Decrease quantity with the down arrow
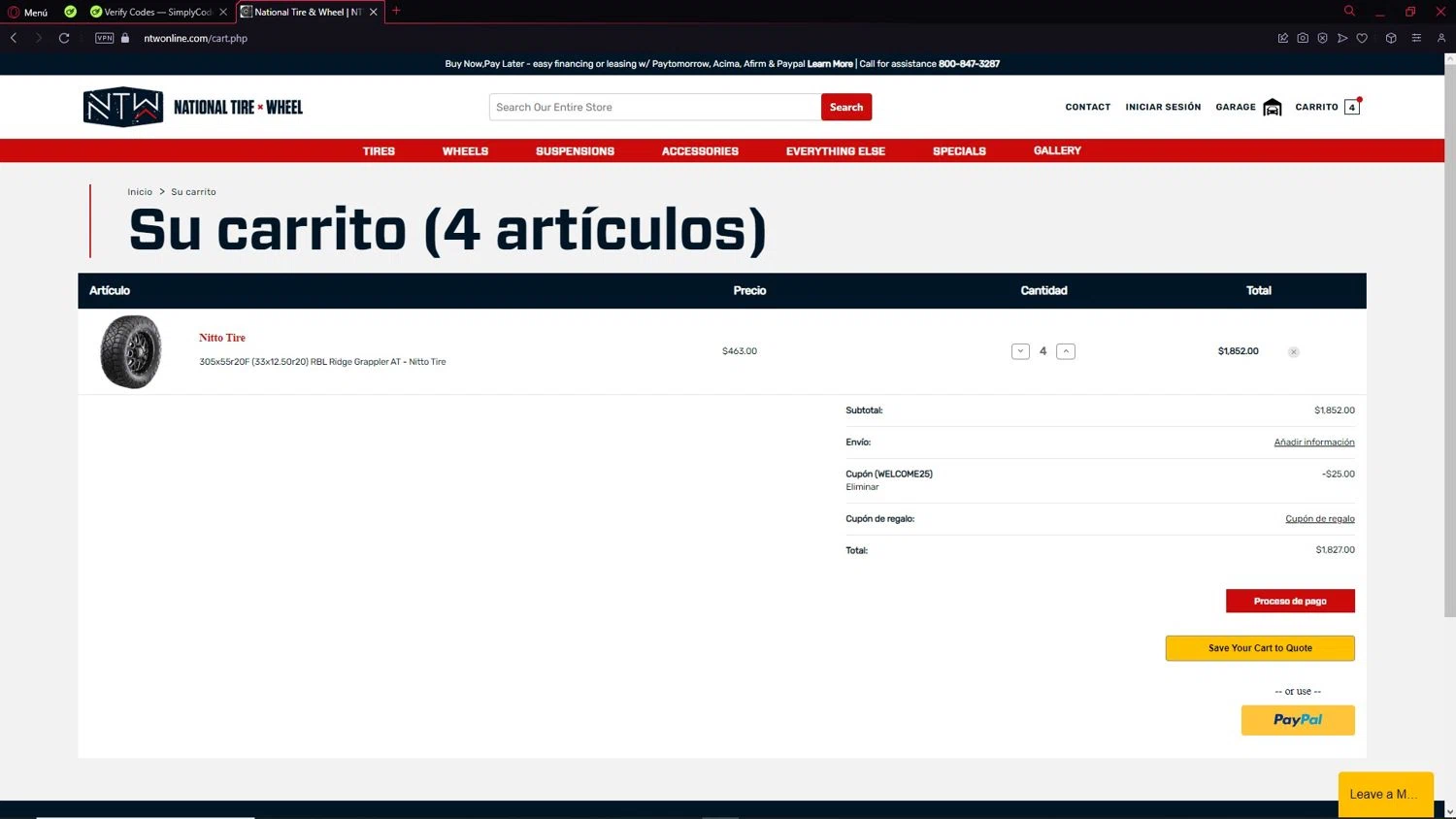 click(1020, 351)
